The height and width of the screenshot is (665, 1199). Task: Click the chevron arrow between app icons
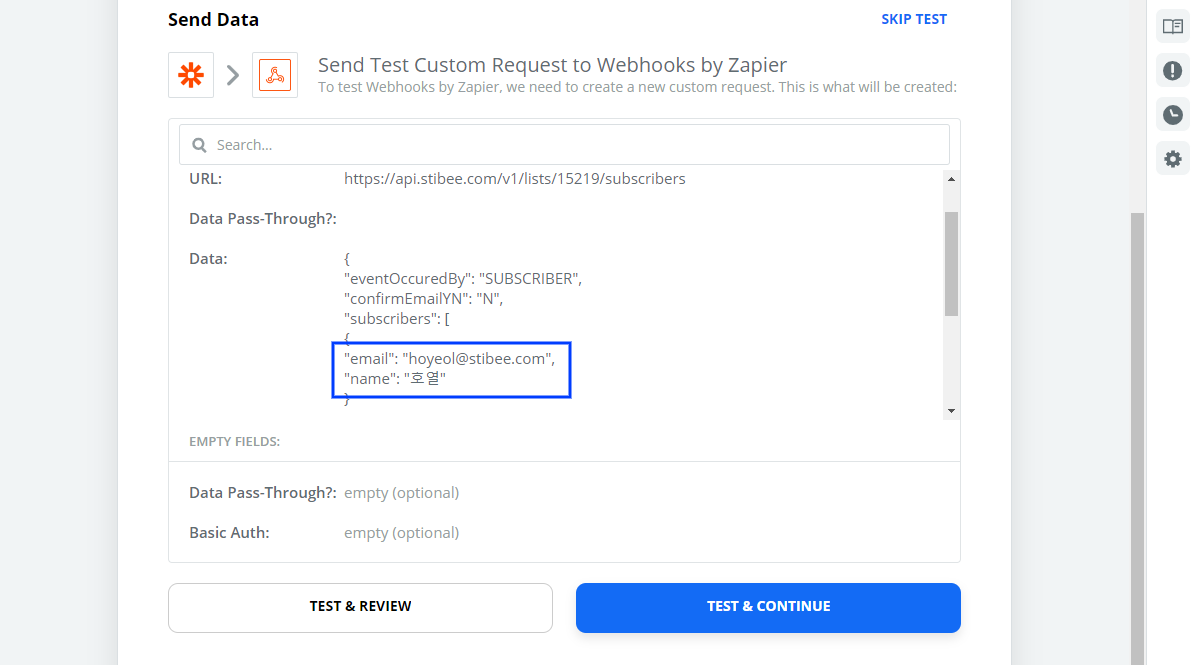click(x=233, y=75)
